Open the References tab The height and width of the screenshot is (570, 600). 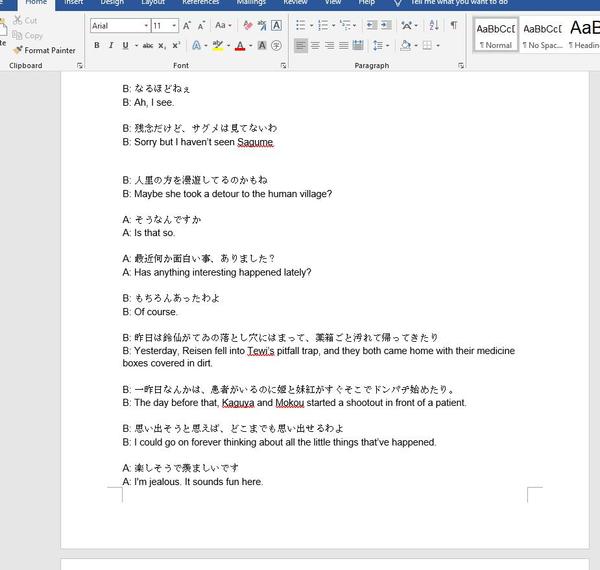(x=201, y=3)
